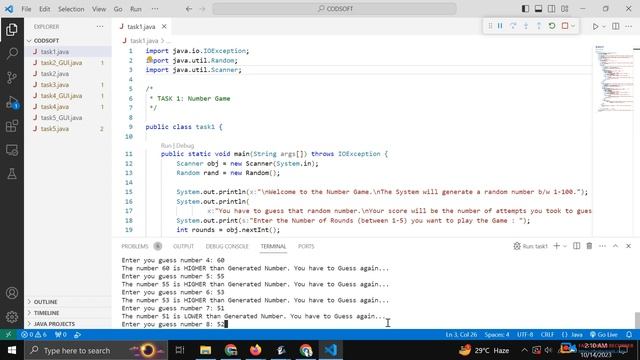Open the Edit menu
Screen dimensions: 640x360
[x=44, y=9]
